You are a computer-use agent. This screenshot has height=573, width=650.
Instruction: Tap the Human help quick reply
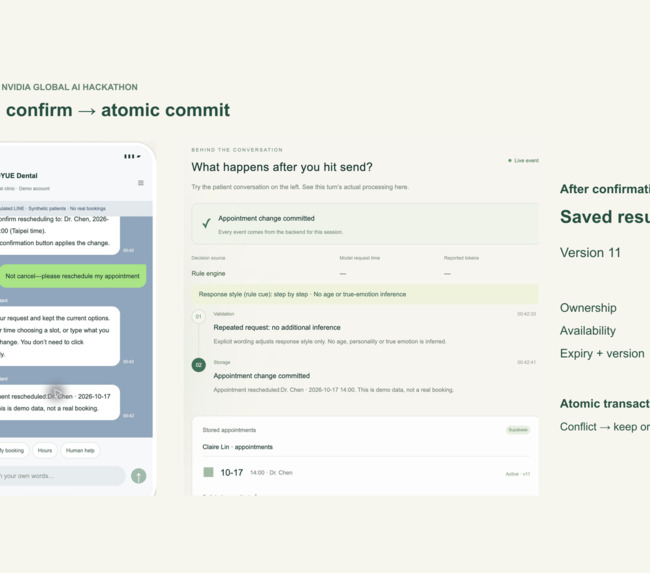click(x=80, y=450)
